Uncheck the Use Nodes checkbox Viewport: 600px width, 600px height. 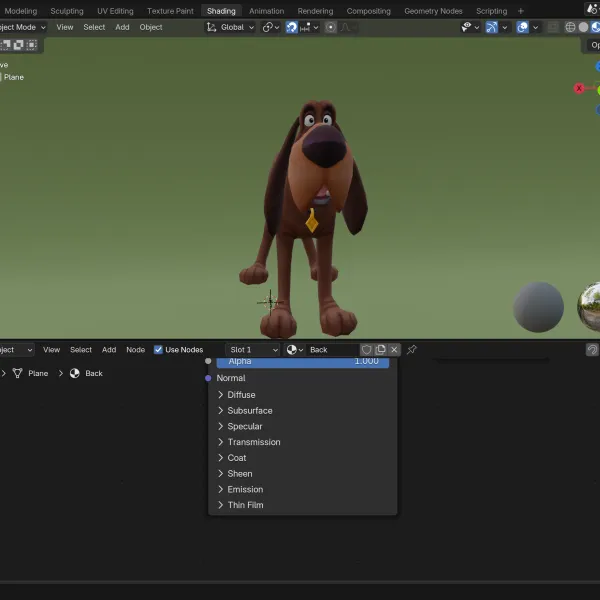(x=158, y=350)
